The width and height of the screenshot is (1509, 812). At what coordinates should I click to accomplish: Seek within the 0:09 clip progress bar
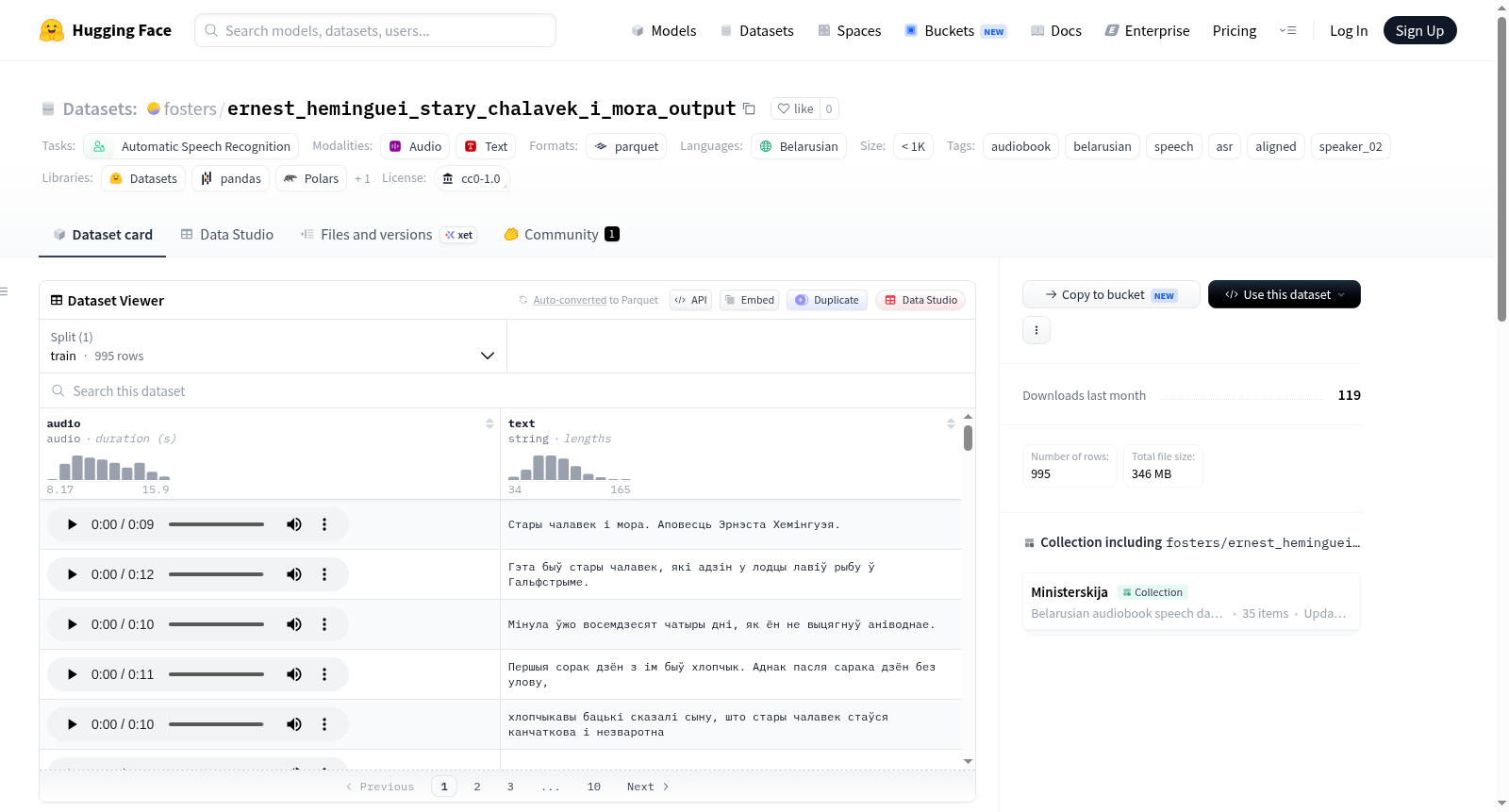(x=216, y=524)
